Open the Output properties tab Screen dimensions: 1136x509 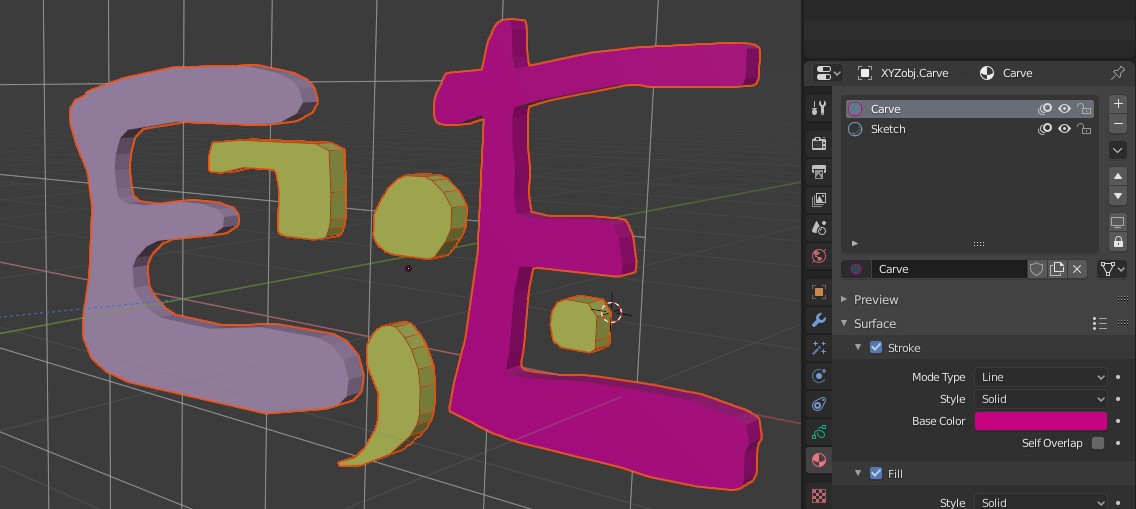[819, 172]
